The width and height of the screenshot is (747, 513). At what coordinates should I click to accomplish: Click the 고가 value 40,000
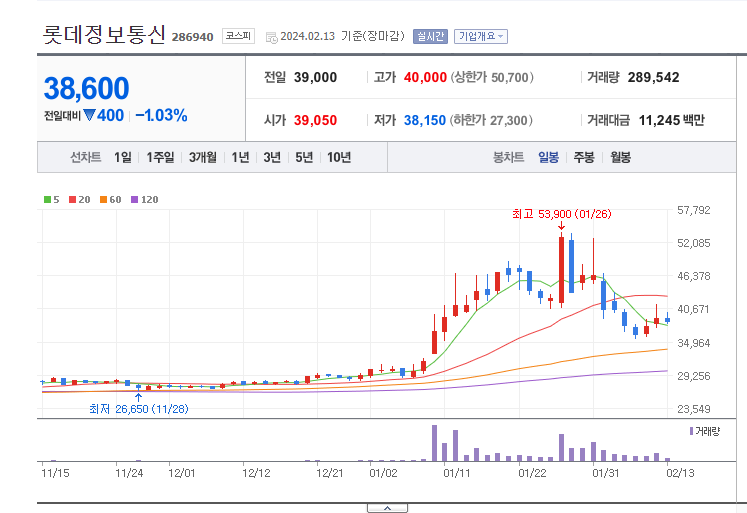tap(425, 77)
